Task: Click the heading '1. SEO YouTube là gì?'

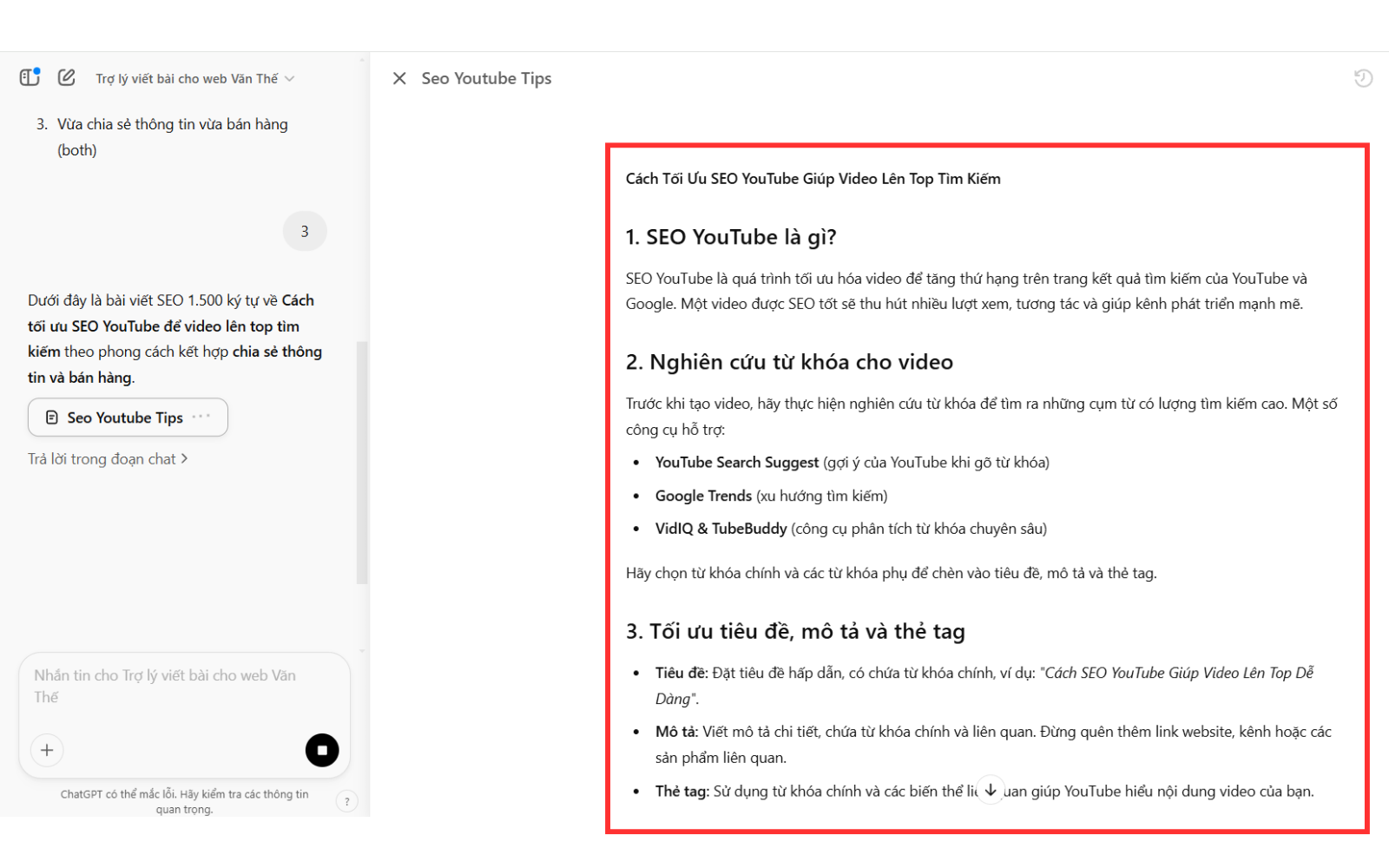Action: [730, 237]
